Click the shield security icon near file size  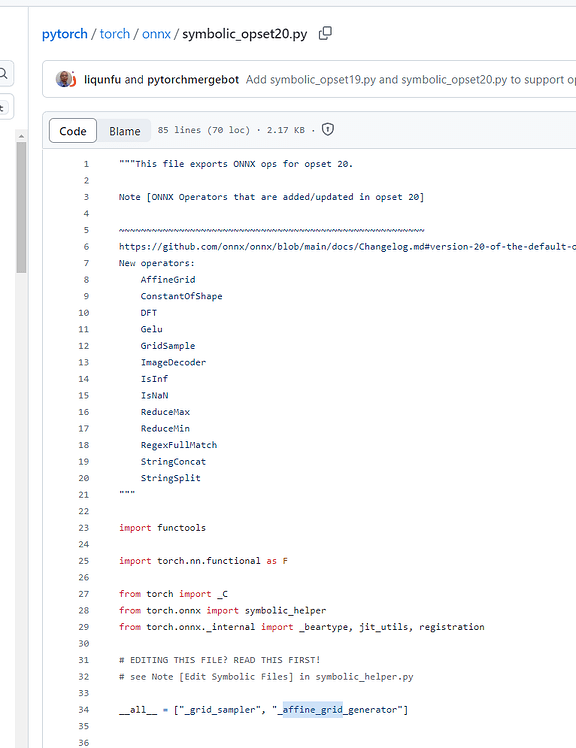click(x=328, y=130)
